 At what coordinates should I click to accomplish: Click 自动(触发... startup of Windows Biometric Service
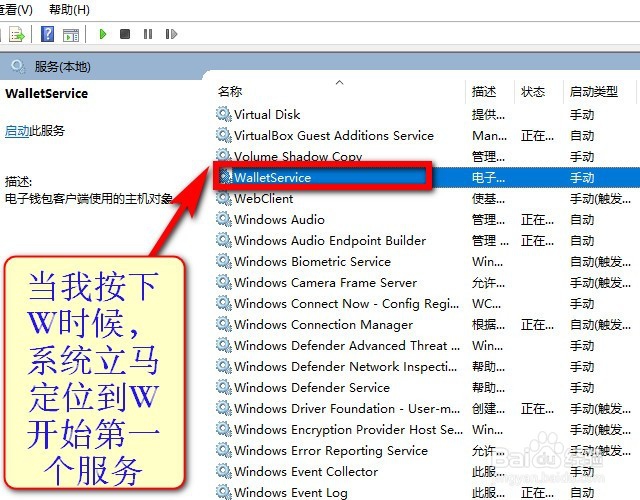[x=600, y=262]
